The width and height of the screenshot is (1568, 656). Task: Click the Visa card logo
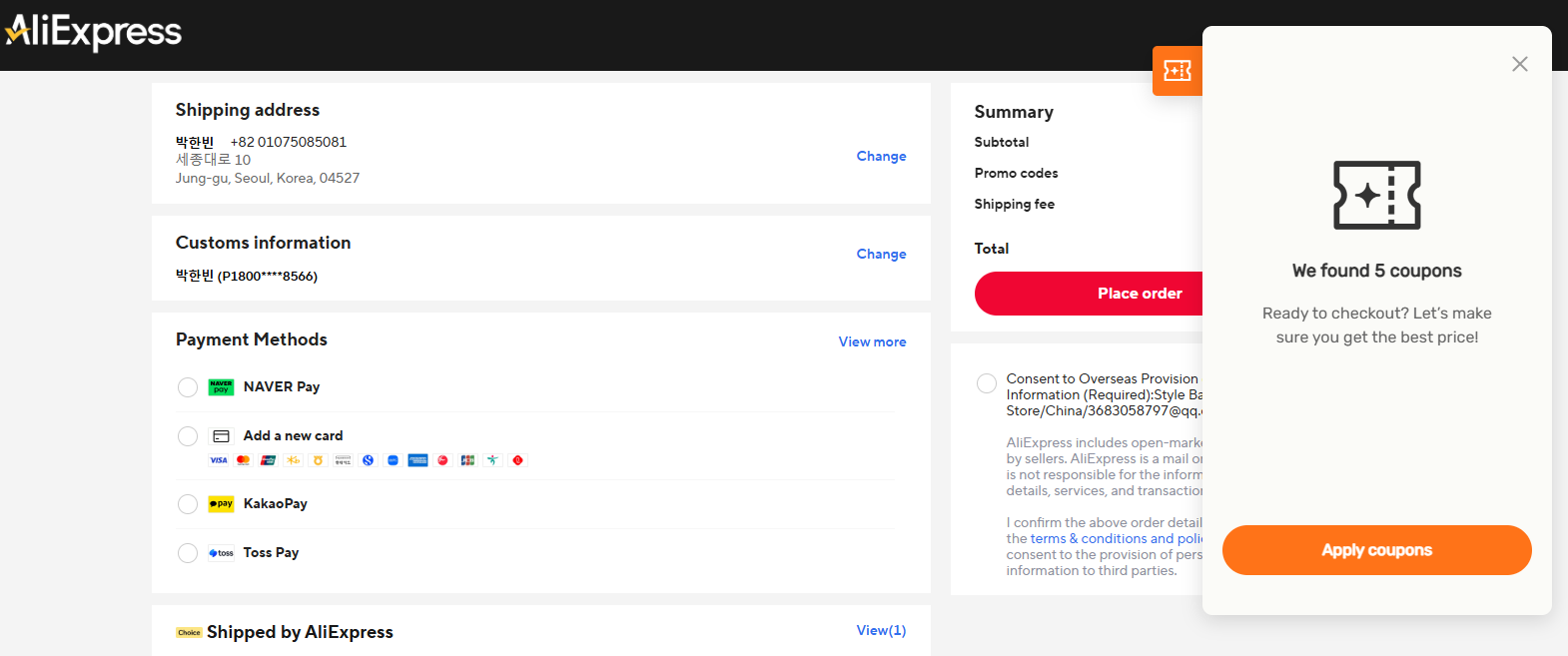pyautogui.click(x=218, y=460)
